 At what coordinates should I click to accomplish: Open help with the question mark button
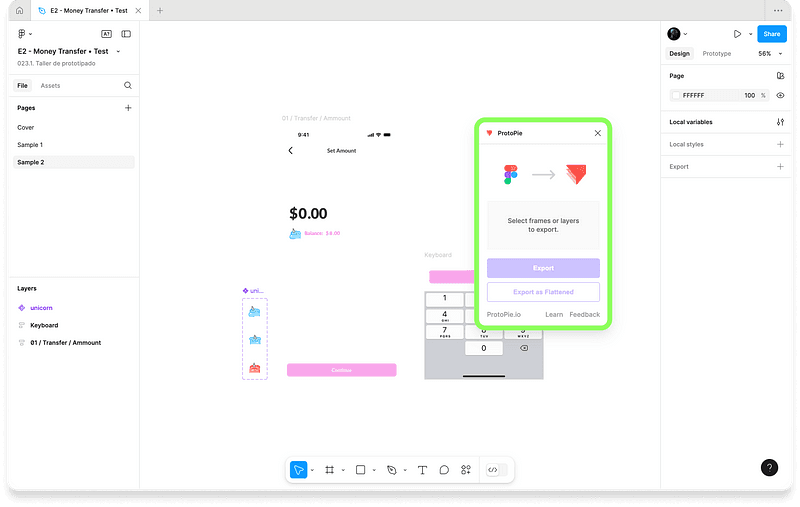(x=769, y=467)
